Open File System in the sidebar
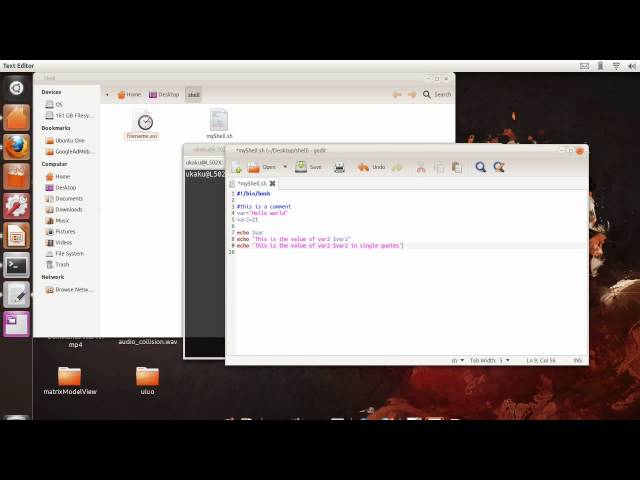Image resolution: width=640 pixels, height=480 pixels. click(64, 253)
